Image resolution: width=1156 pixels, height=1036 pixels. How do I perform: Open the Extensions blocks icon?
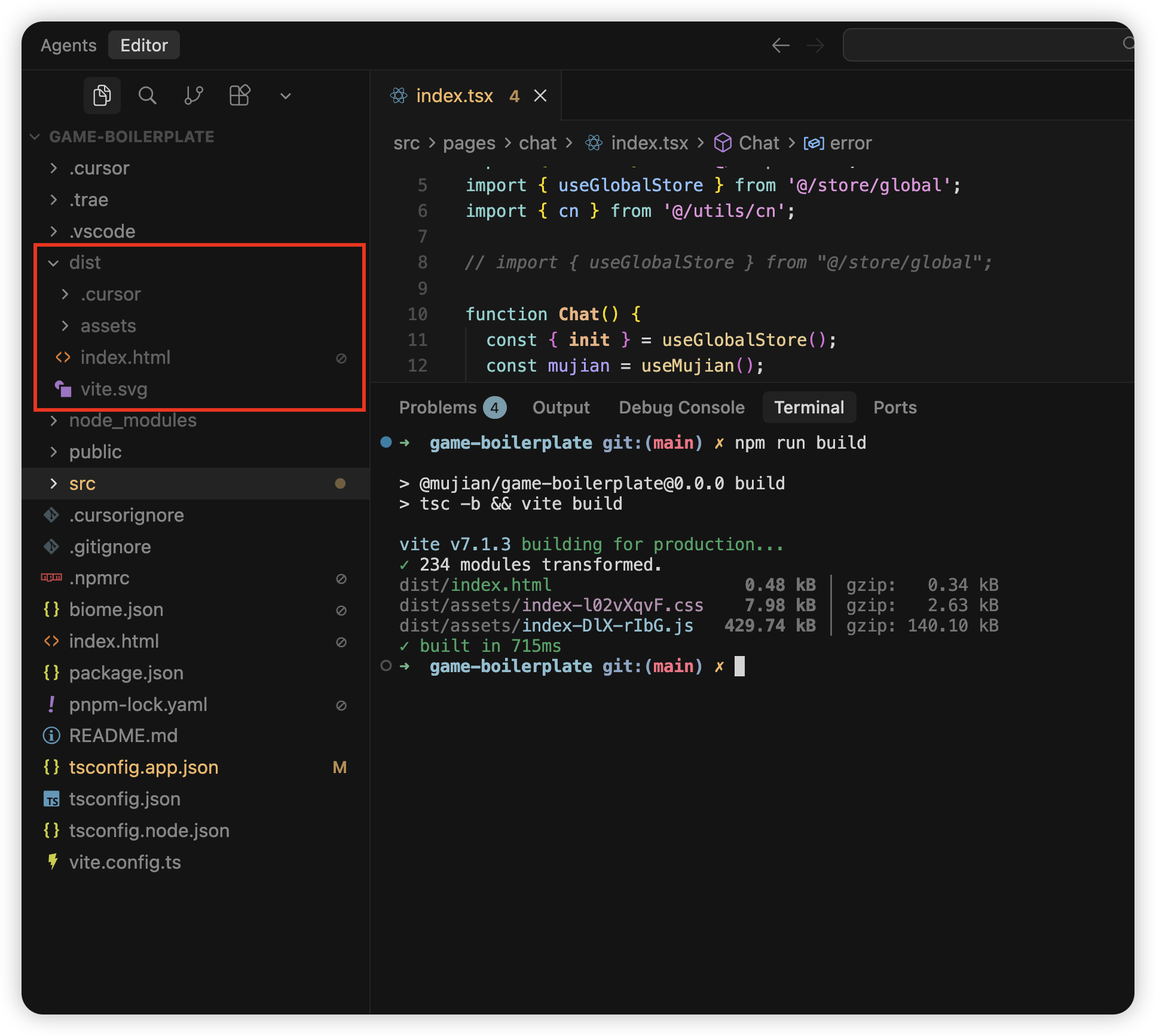(240, 96)
